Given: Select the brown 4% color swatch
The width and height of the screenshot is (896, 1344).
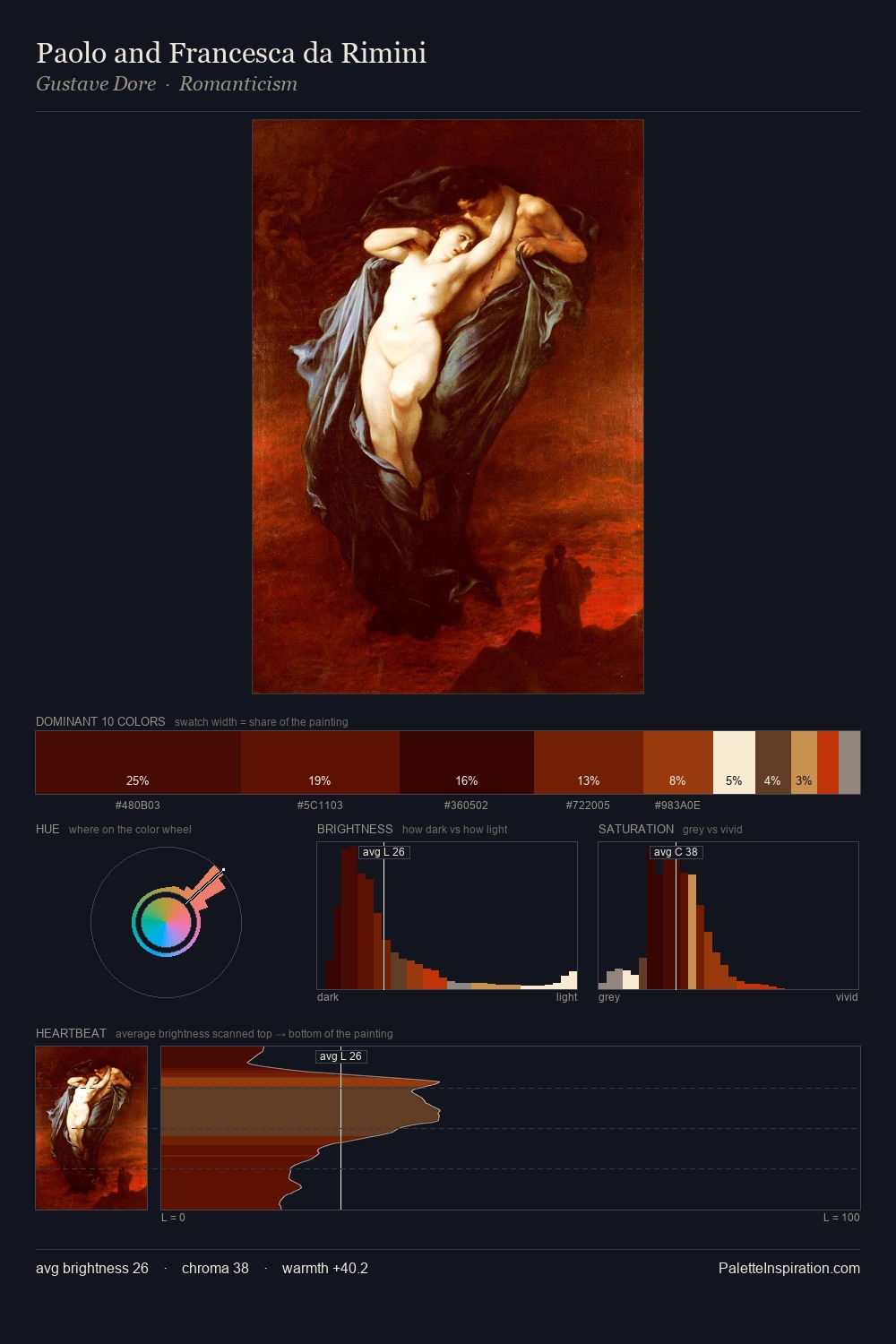Looking at the screenshot, I should (x=773, y=762).
